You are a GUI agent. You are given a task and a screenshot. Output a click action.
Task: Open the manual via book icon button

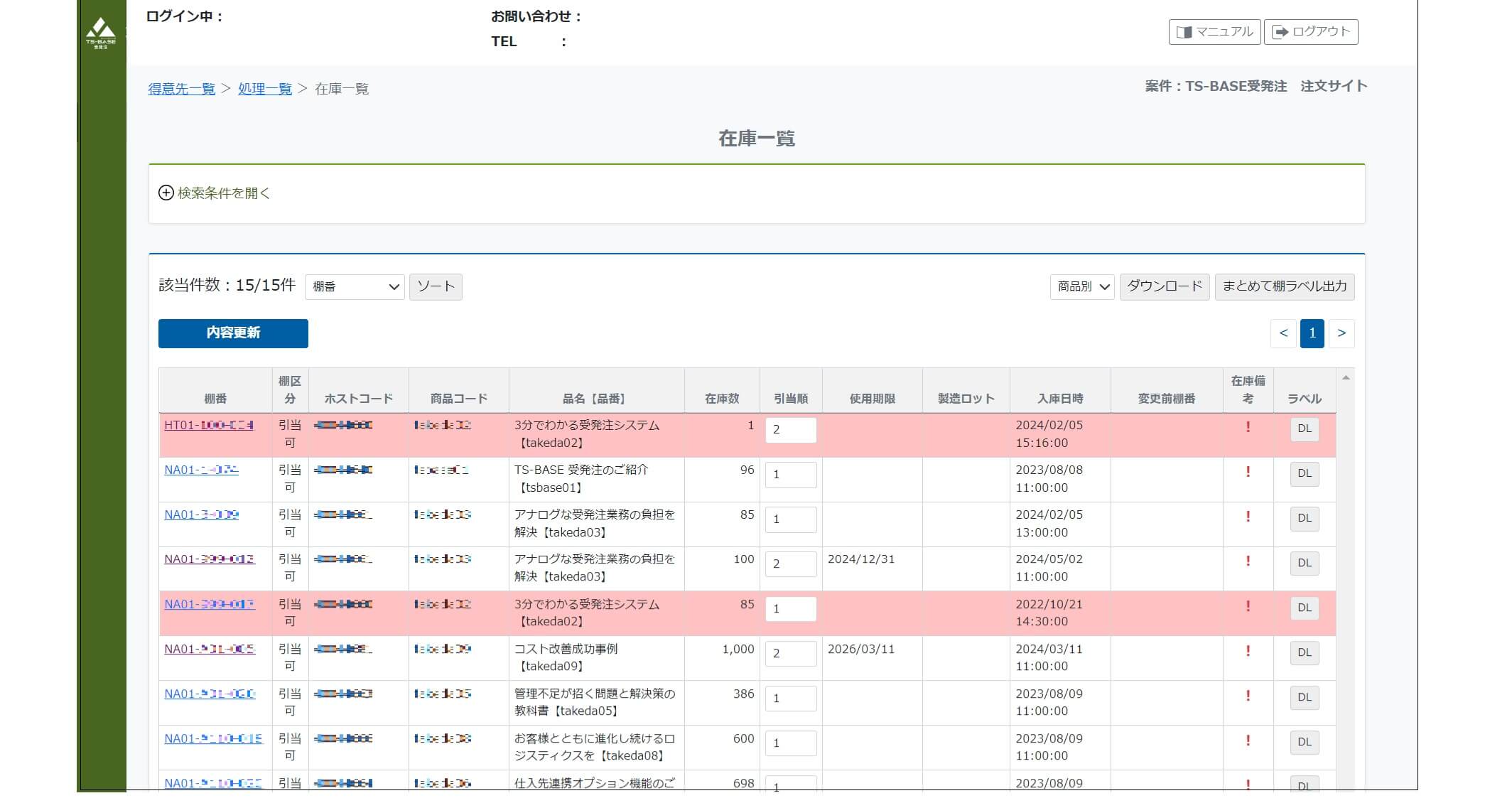coord(1184,32)
